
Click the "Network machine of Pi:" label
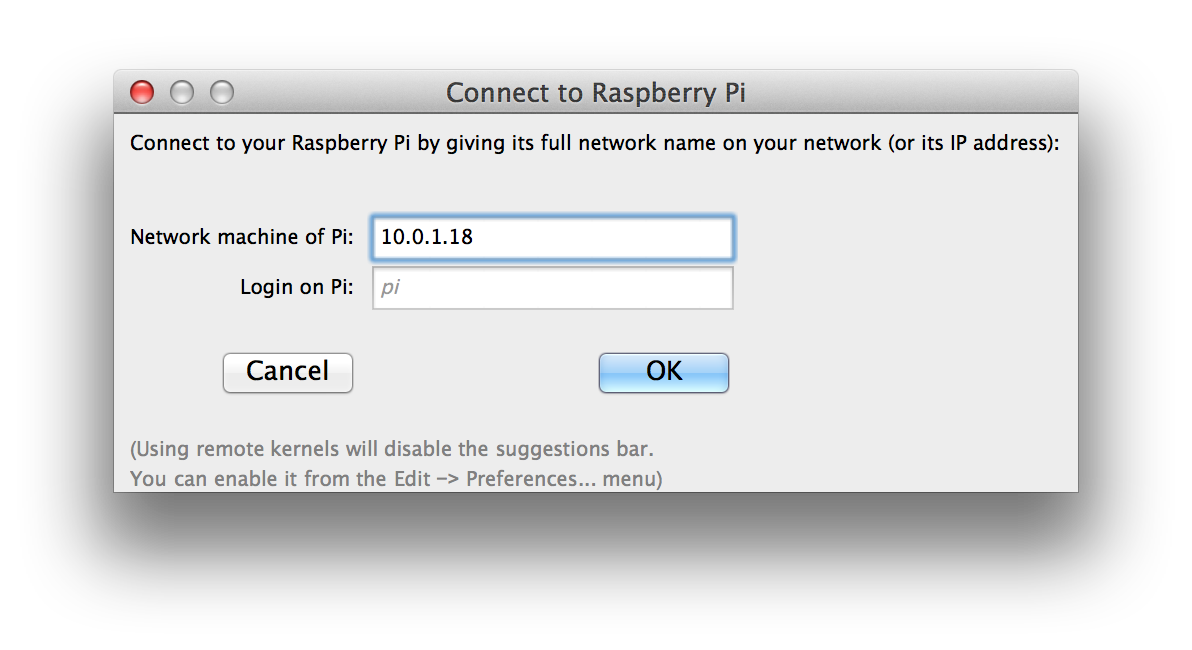[x=242, y=237]
